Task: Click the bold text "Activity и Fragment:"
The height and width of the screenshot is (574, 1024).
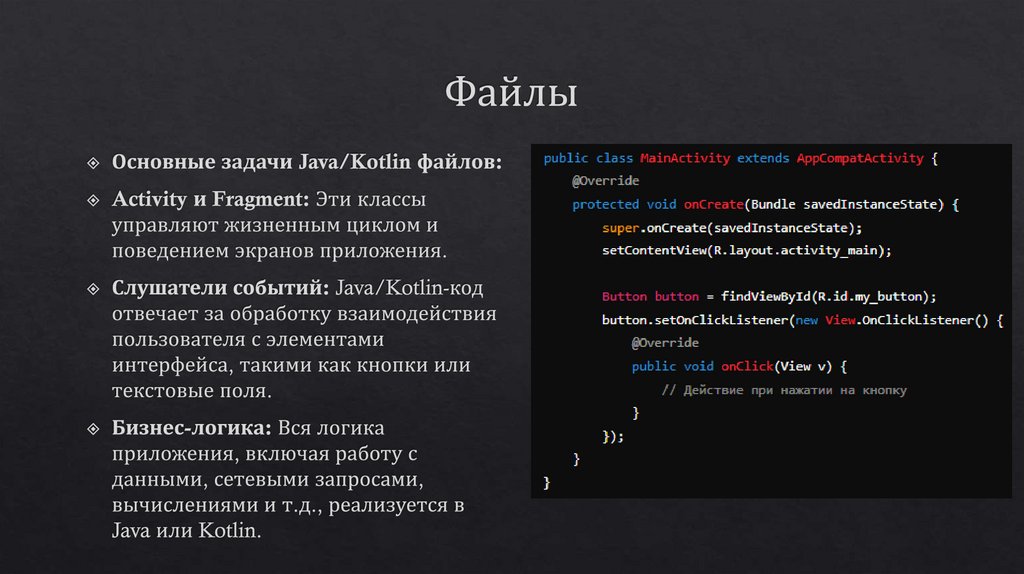Action: tap(210, 199)
